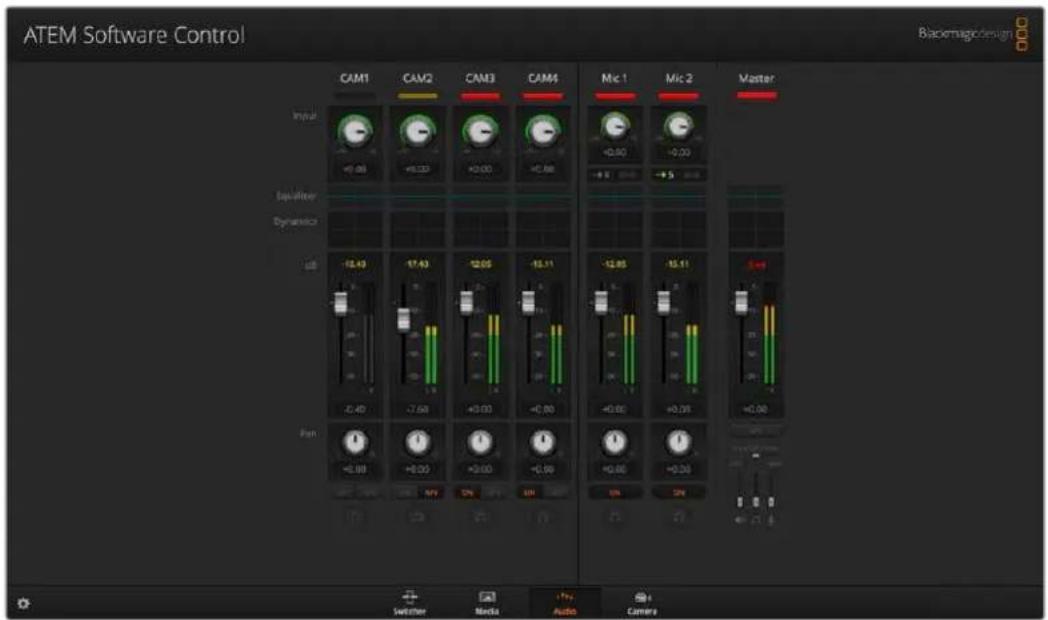Click the speaker icon under Master
The image size is (1048, 620).
point(740,519)
